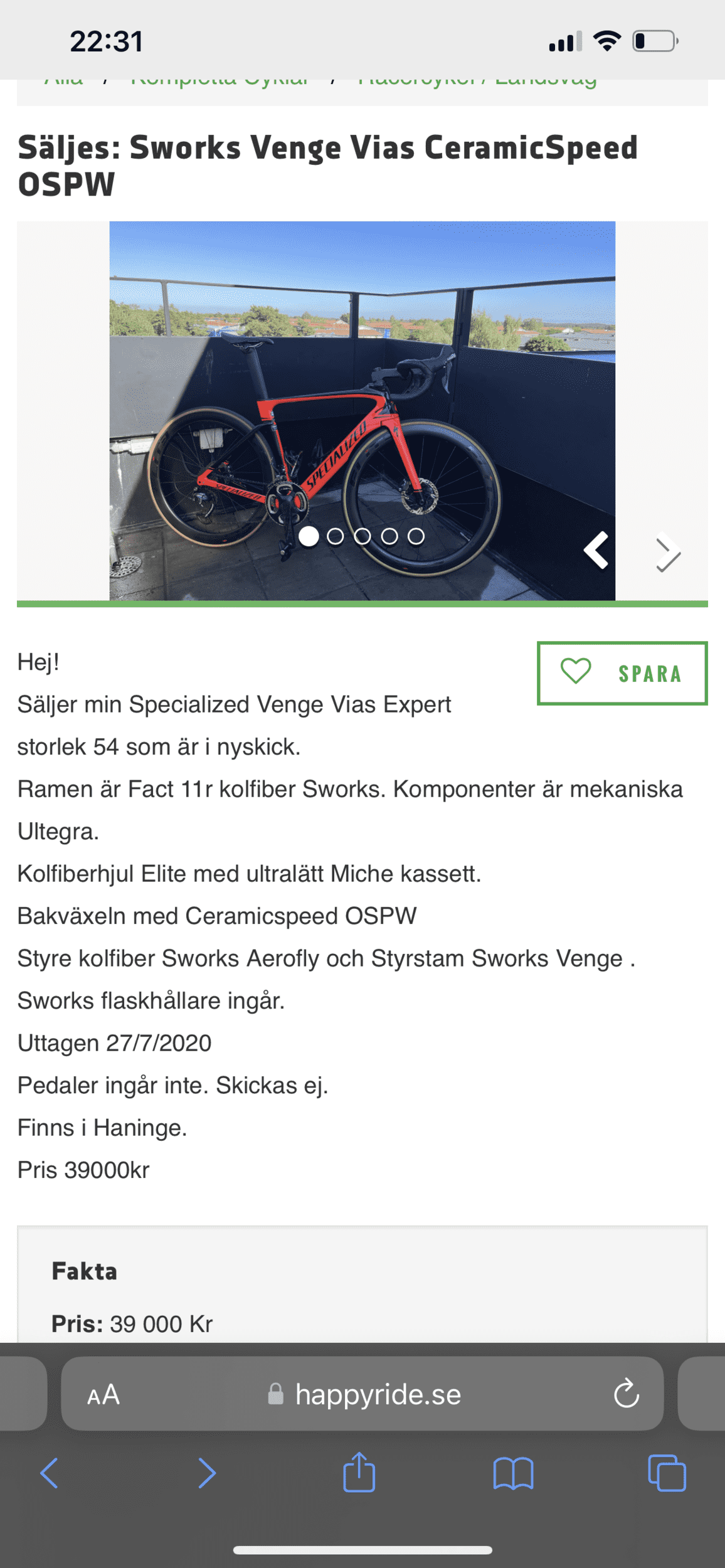
Task: Tap the Safari forward arrow
Action: [x=207, y=1473]
